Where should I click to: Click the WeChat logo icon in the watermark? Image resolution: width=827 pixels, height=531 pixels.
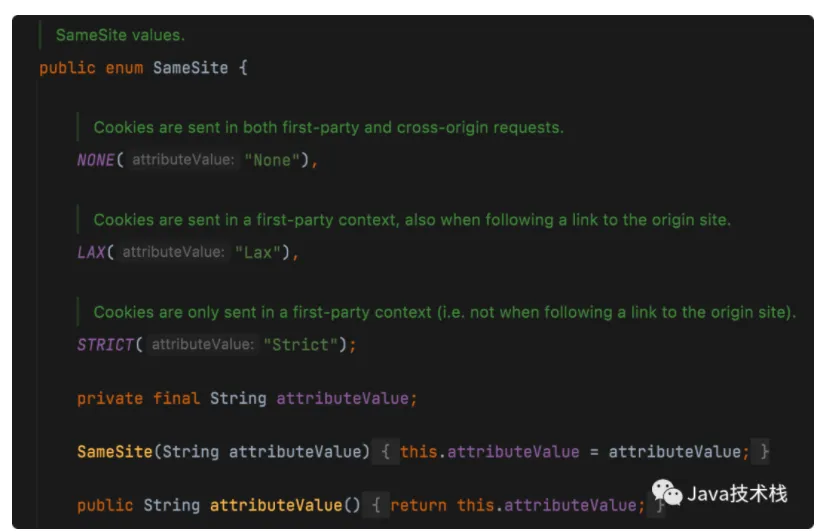pyautogui.click(x=667, y=492)
